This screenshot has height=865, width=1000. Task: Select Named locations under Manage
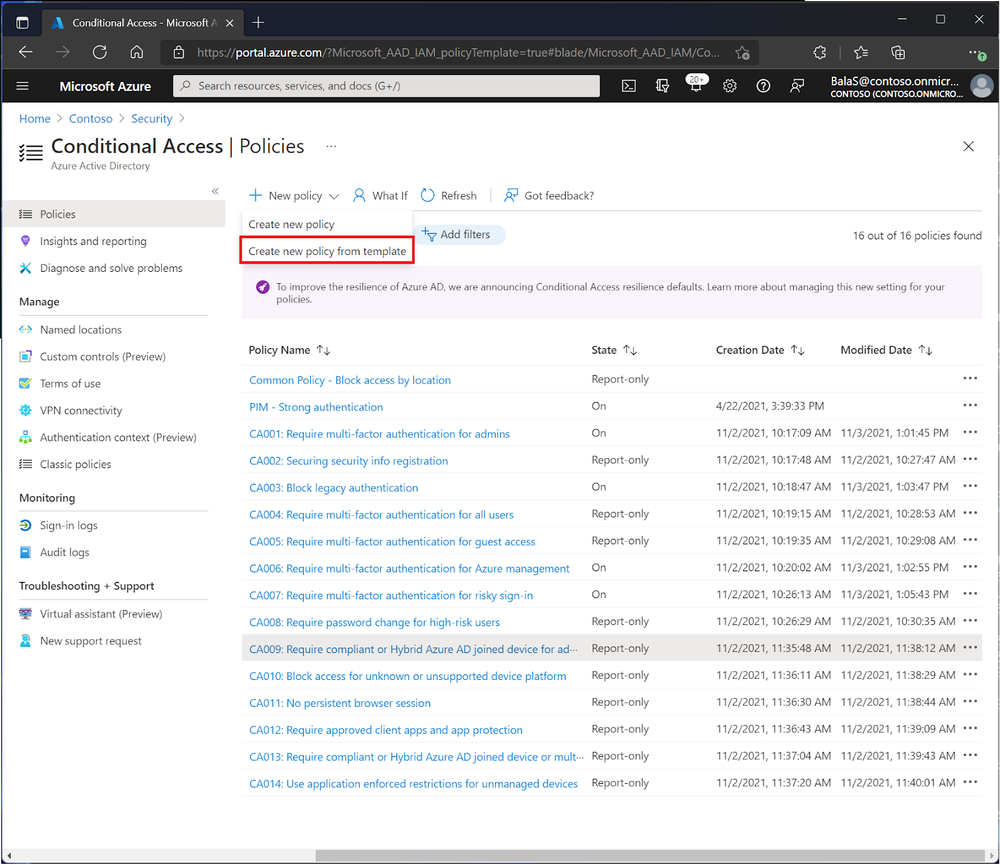coord(80,329)
